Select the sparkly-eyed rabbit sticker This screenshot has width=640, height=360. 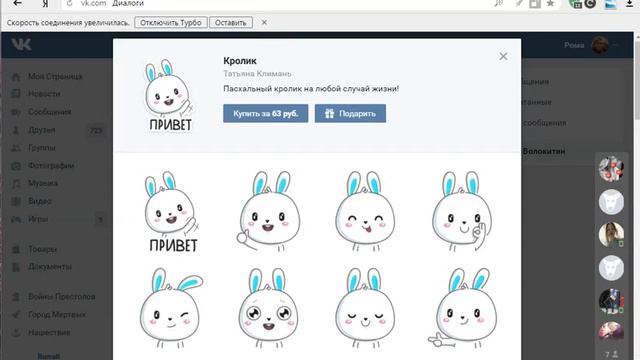pos(268,308)
